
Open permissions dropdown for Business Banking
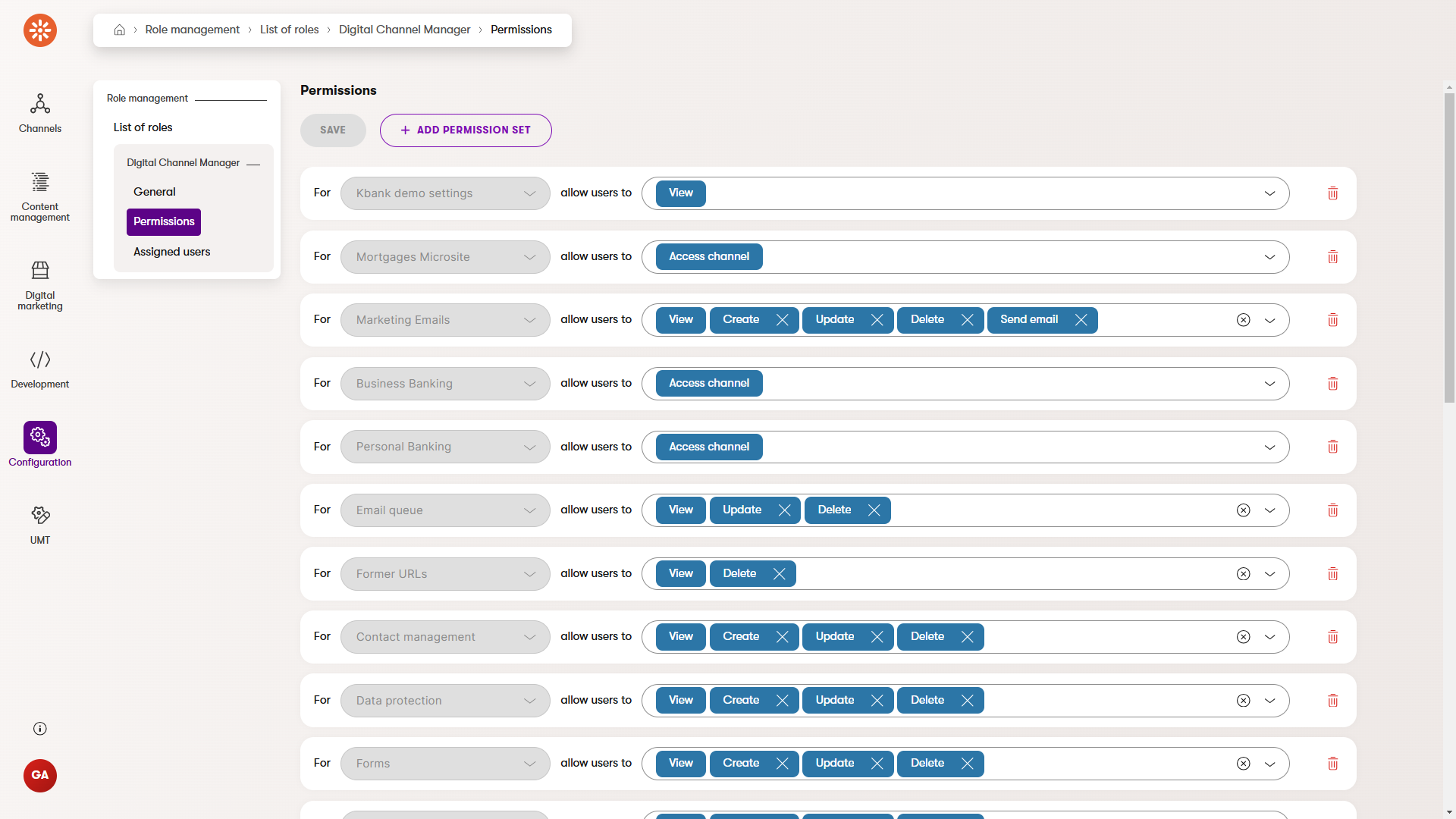[x=1269, y=384]
